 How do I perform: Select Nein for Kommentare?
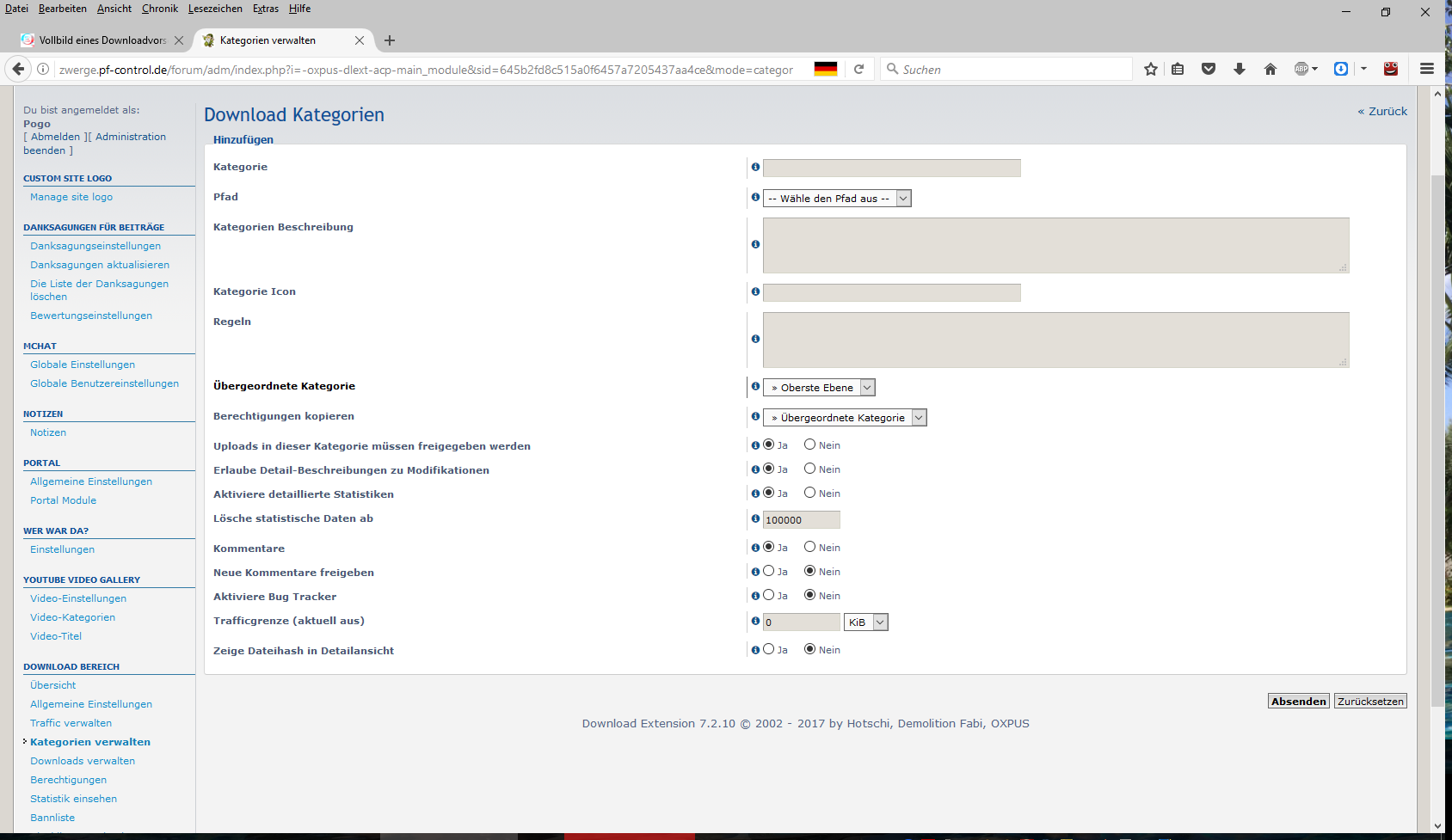[809, 547]
